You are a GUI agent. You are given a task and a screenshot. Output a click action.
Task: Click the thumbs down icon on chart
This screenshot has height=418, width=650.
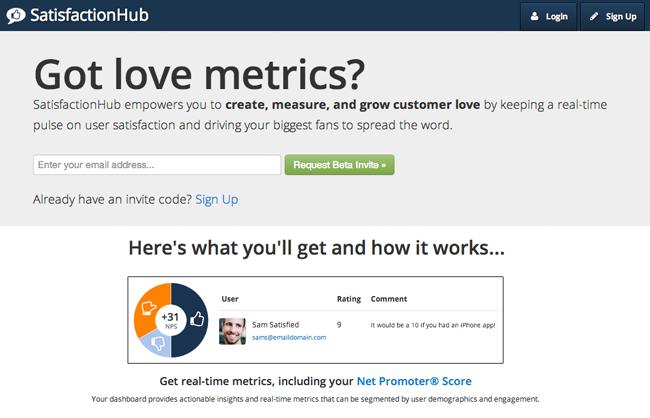(158, 343)
